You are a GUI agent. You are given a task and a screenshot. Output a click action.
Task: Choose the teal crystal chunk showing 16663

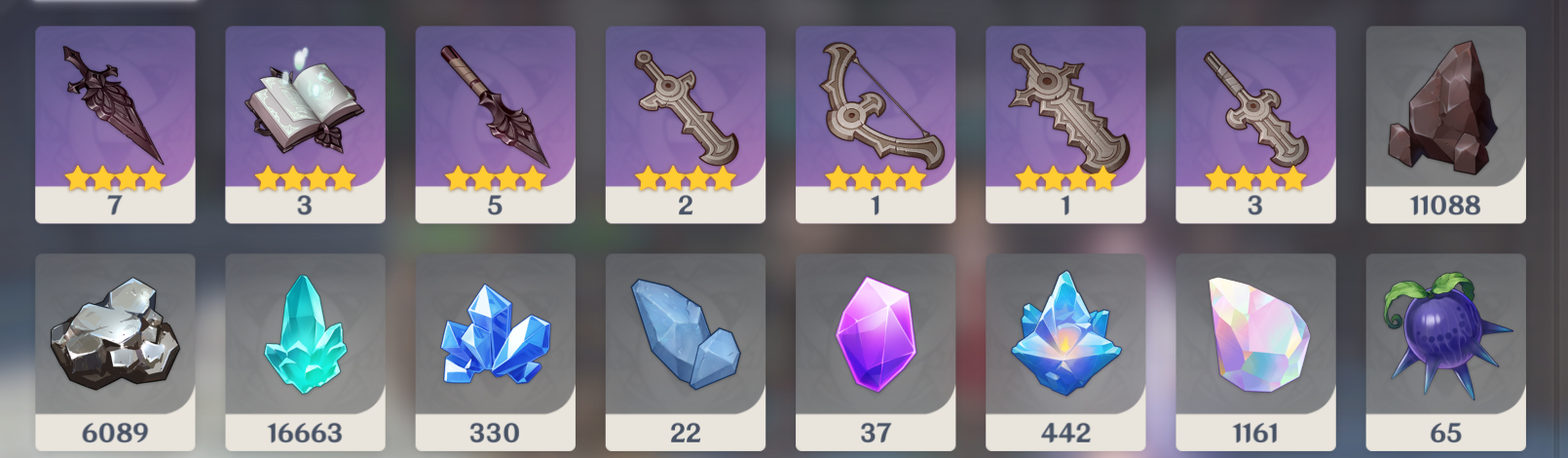pyautogui.click(x=305, y=353)
